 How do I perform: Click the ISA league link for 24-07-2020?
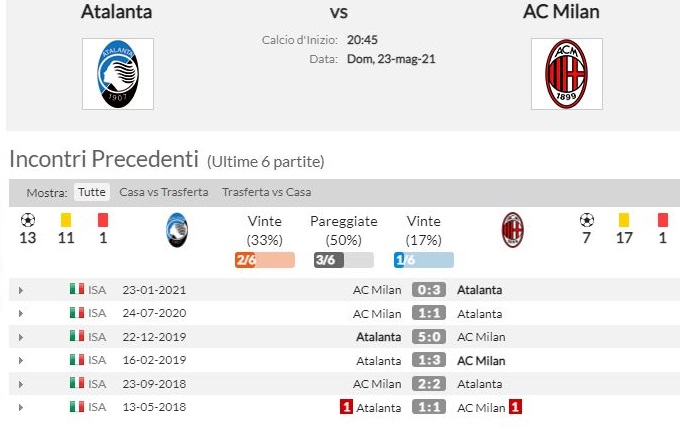(x=98, y=313)
